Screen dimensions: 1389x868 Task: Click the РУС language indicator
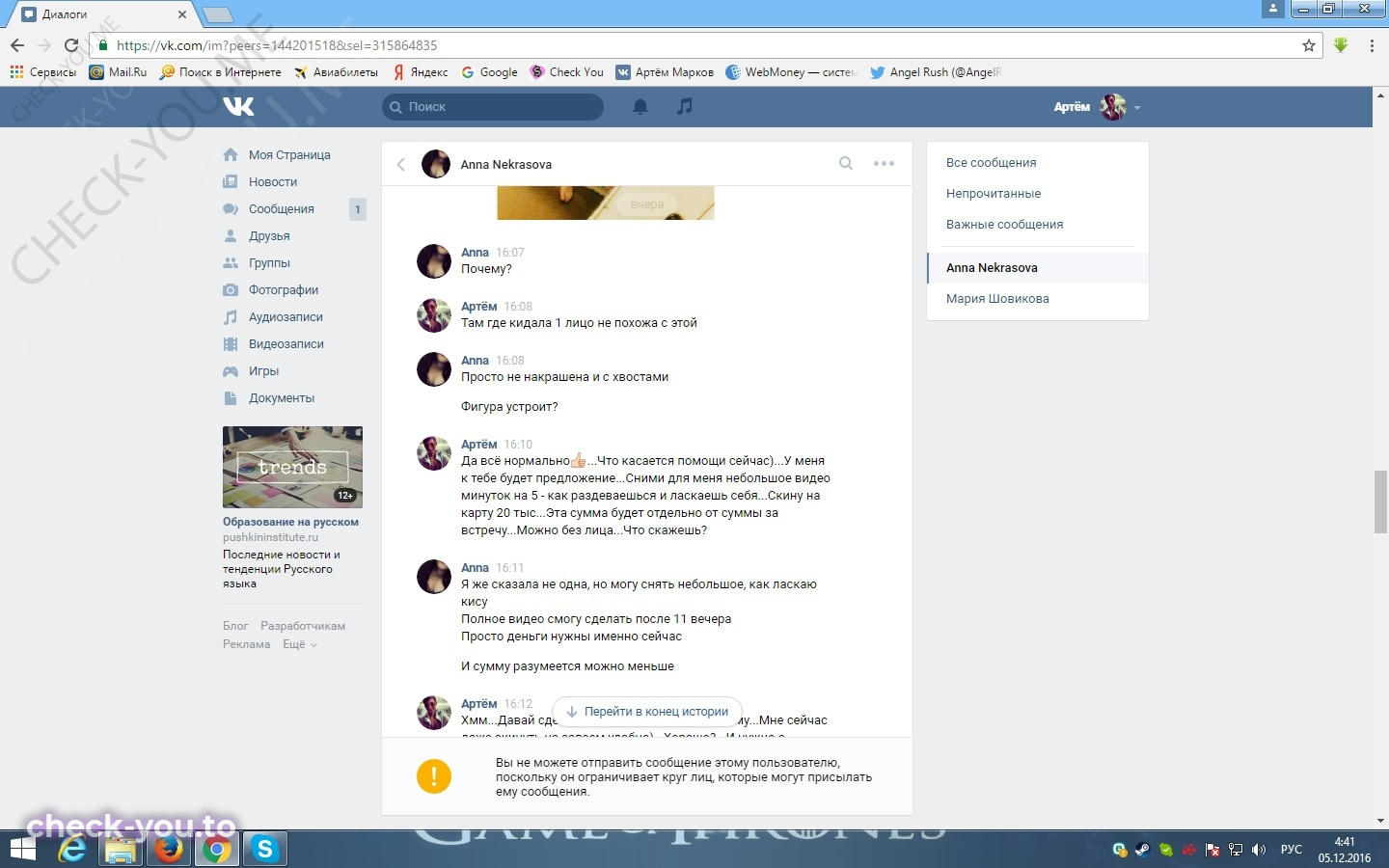click(1291, 850)
